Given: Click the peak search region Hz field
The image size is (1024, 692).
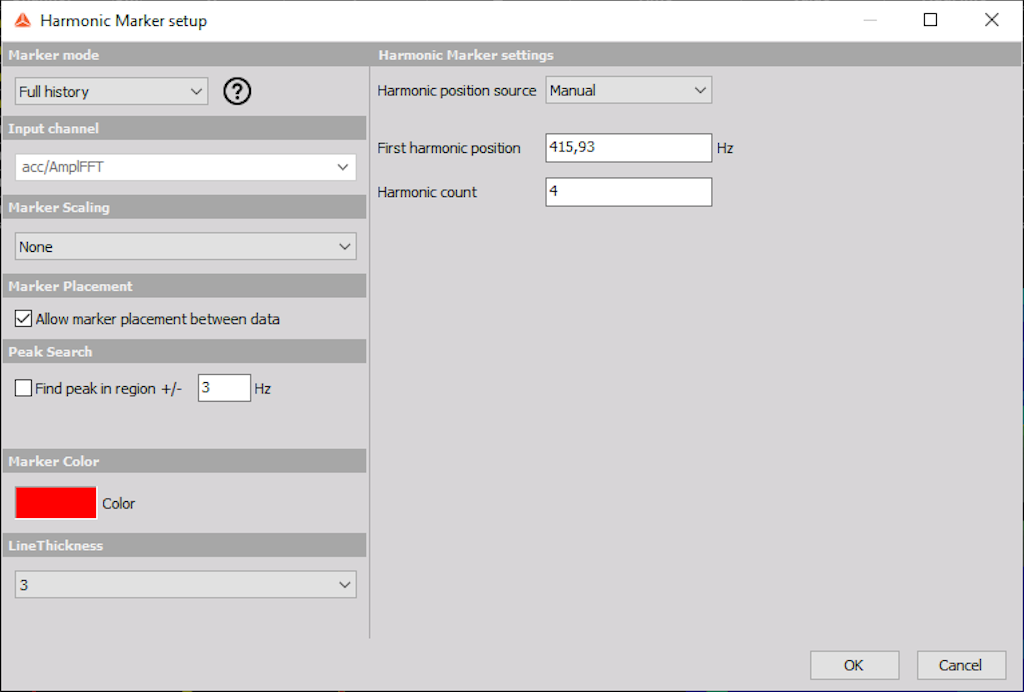Looking at the screenshot, I should (x=224, y=388).
